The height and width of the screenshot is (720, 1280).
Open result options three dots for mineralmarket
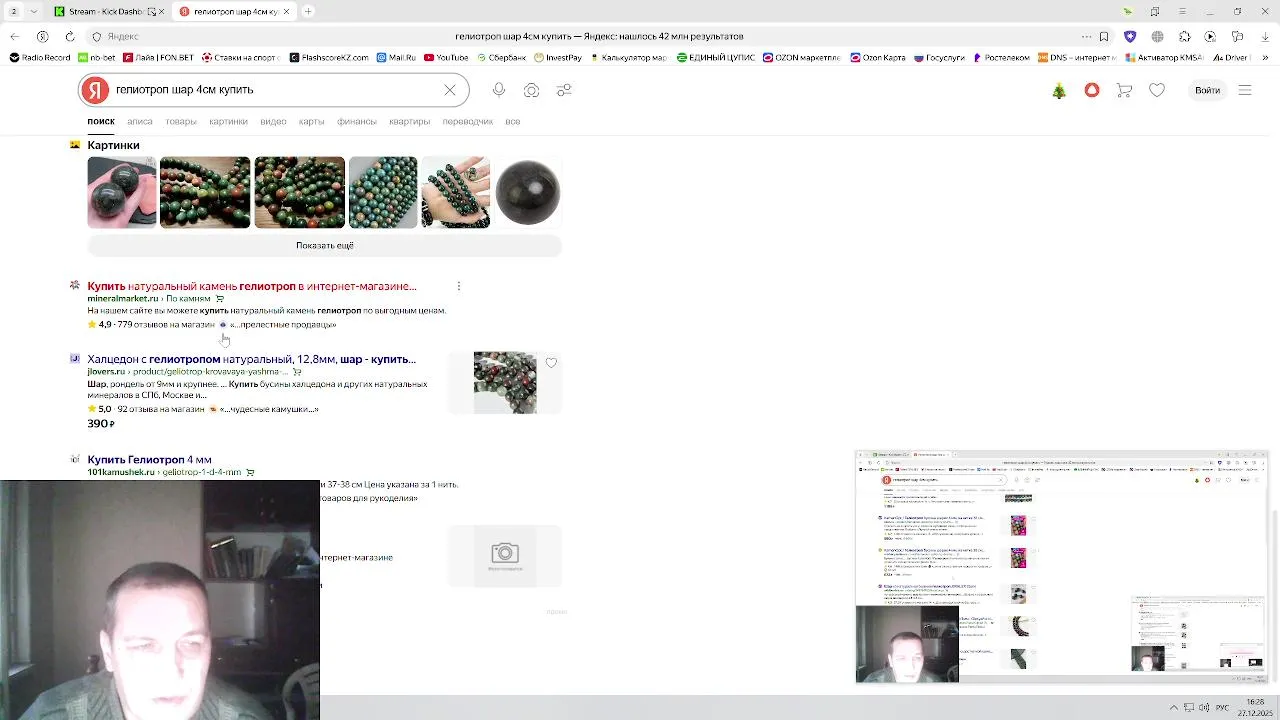click(458, 286)
